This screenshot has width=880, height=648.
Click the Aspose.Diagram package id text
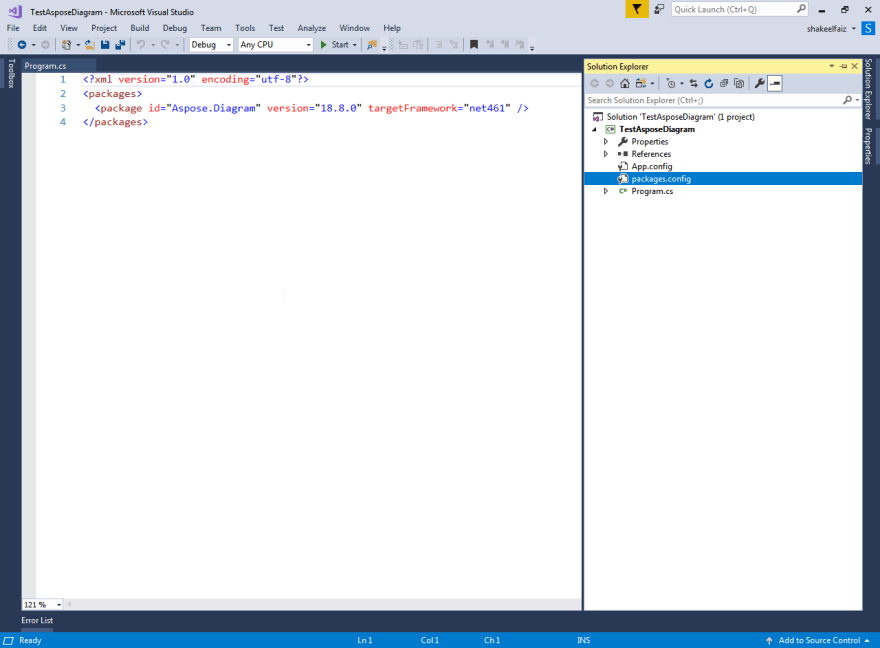213,108
